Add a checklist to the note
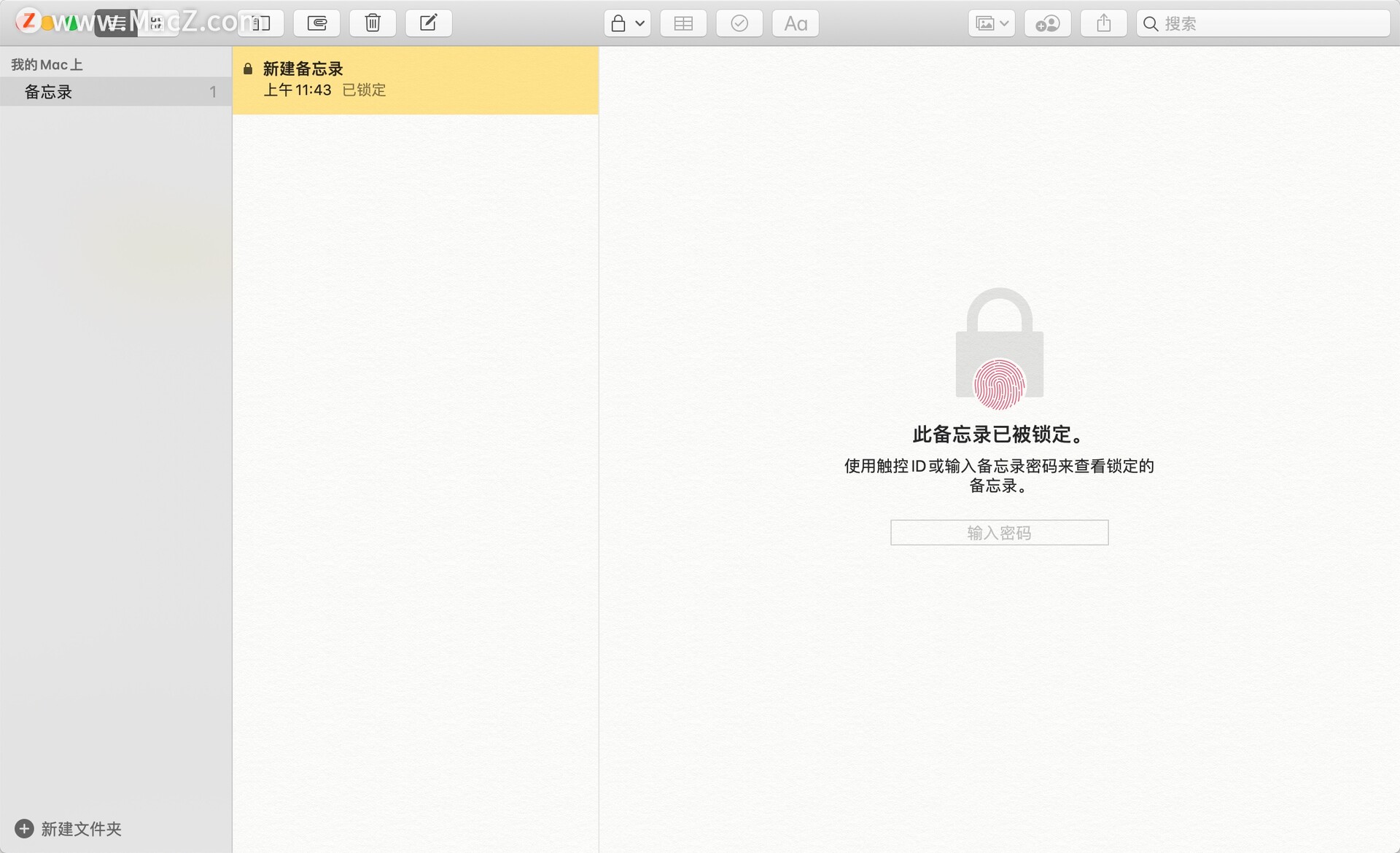The width and height of the screenshot is (1400, 853). click(739, 23)
